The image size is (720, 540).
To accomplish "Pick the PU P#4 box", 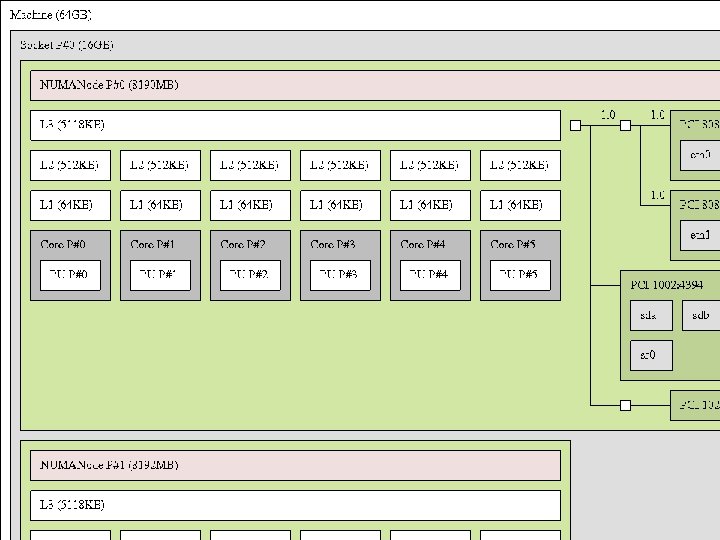I will coord(430,276).
